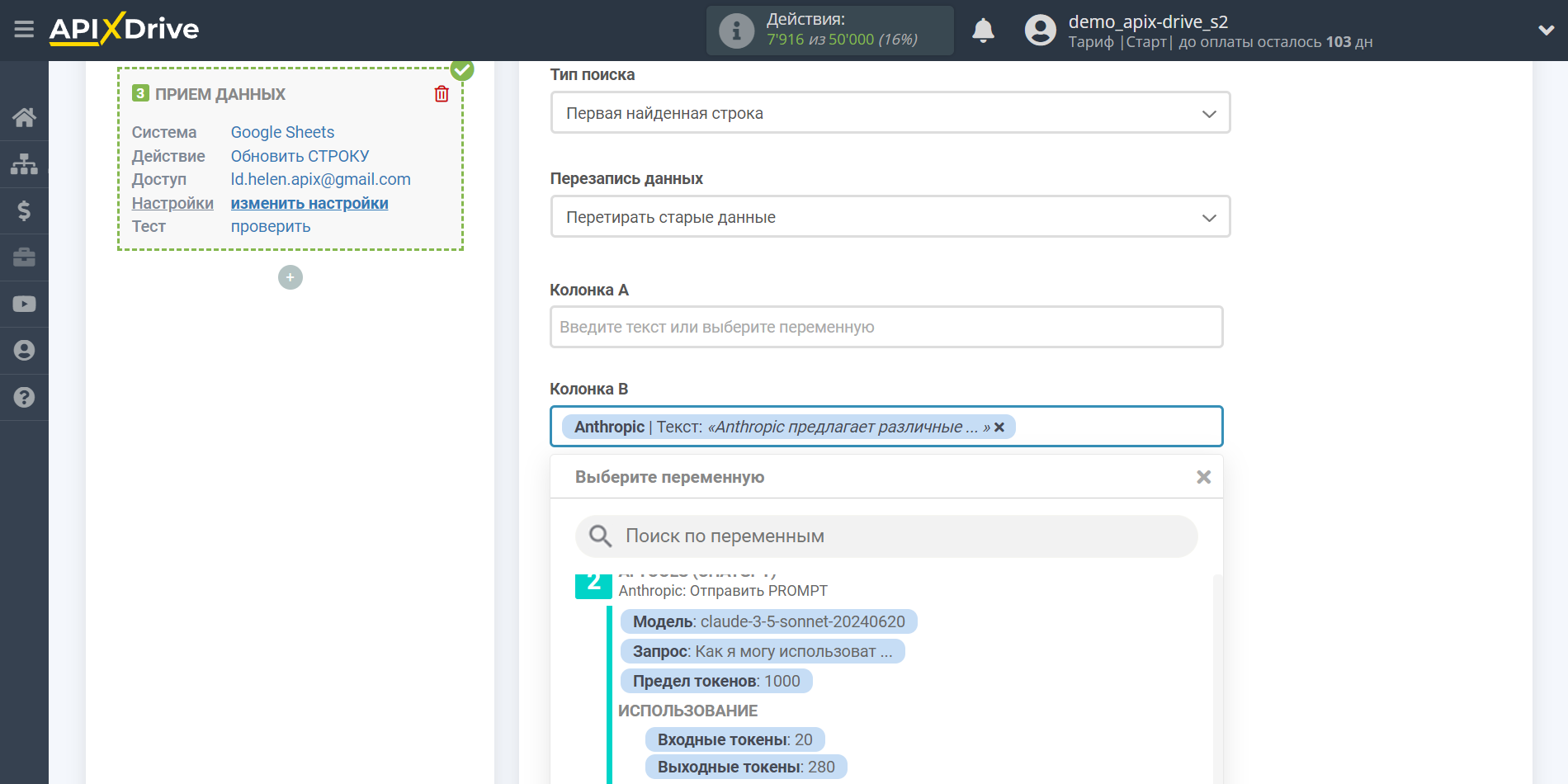Viewport: 1568px width, 784px height.
Task: Open the briefcase services icon
Action: pyautogui.click(x=24, y=257)
